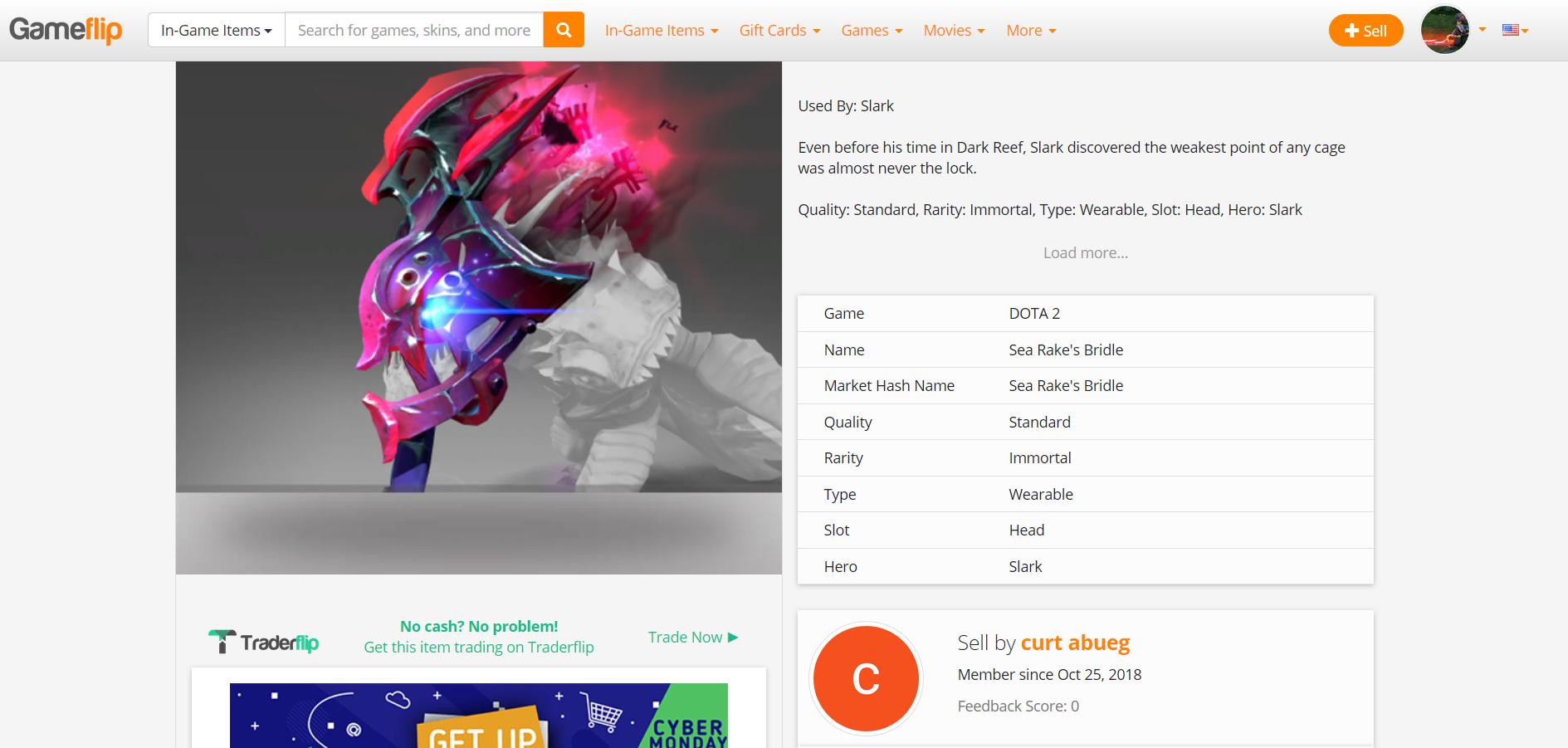The height and width of the screenshot is (748, 1568).
Task: Open the Movies navigation menu
Action: click(954, 30)
